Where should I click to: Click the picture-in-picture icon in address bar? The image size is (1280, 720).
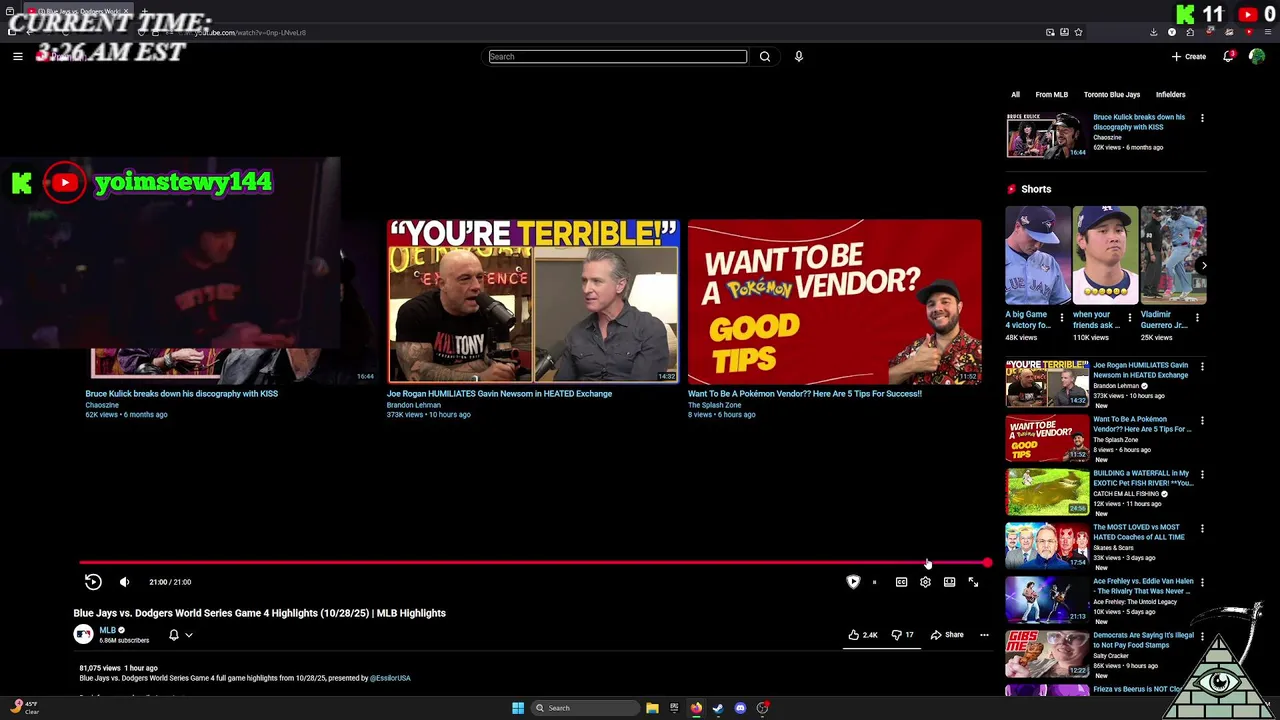(1050, 32)
